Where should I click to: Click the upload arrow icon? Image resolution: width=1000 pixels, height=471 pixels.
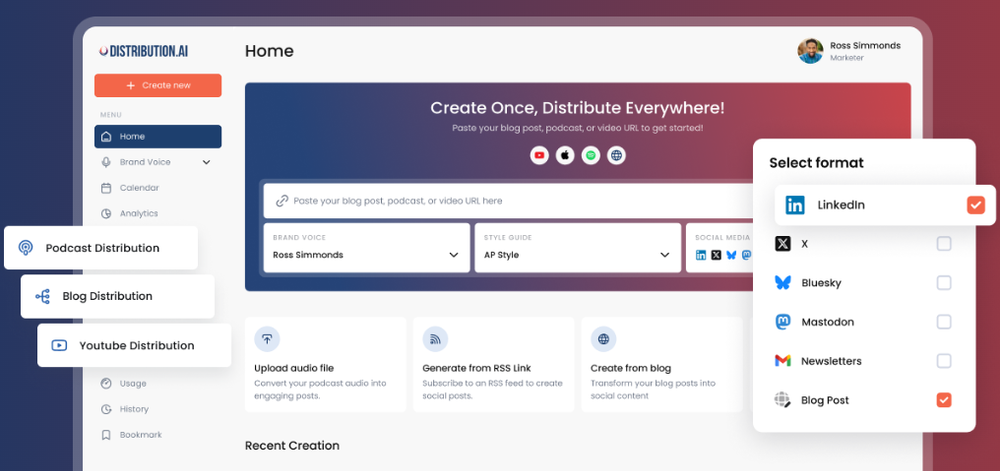[x=267, y=339]
